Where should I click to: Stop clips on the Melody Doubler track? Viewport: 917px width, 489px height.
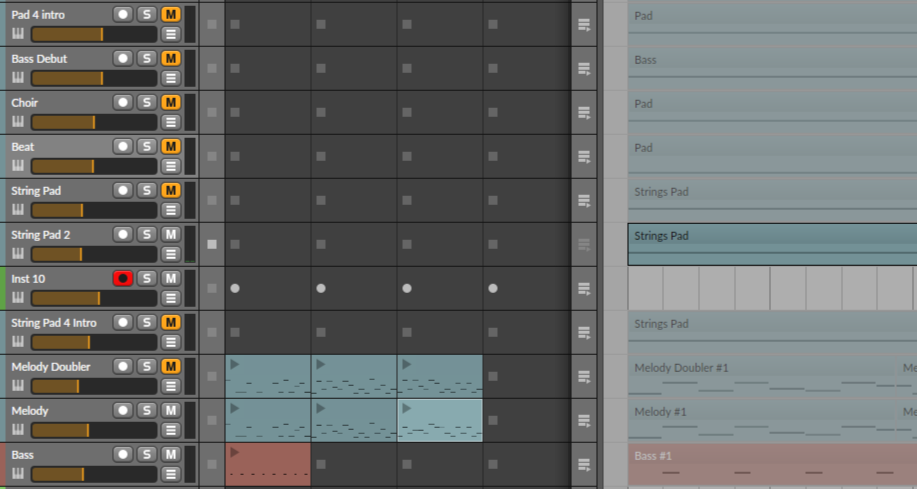click(x=212, y=376)
